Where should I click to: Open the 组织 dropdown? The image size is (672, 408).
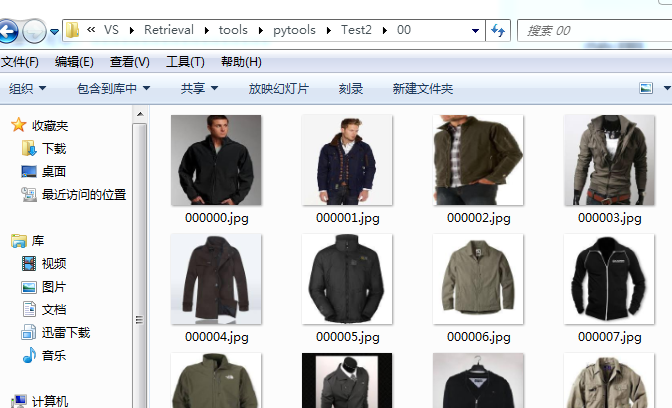point(27,89)
